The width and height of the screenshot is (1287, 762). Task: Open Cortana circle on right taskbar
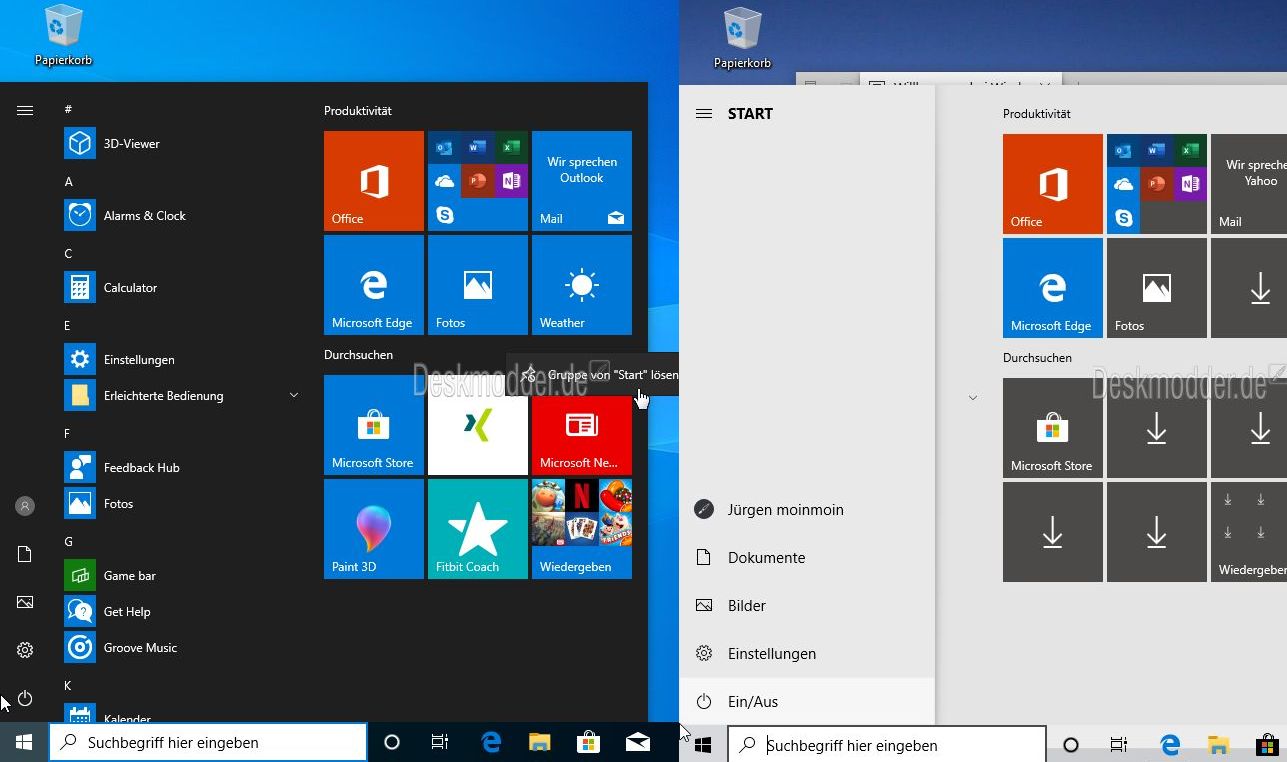point(1071,745)
